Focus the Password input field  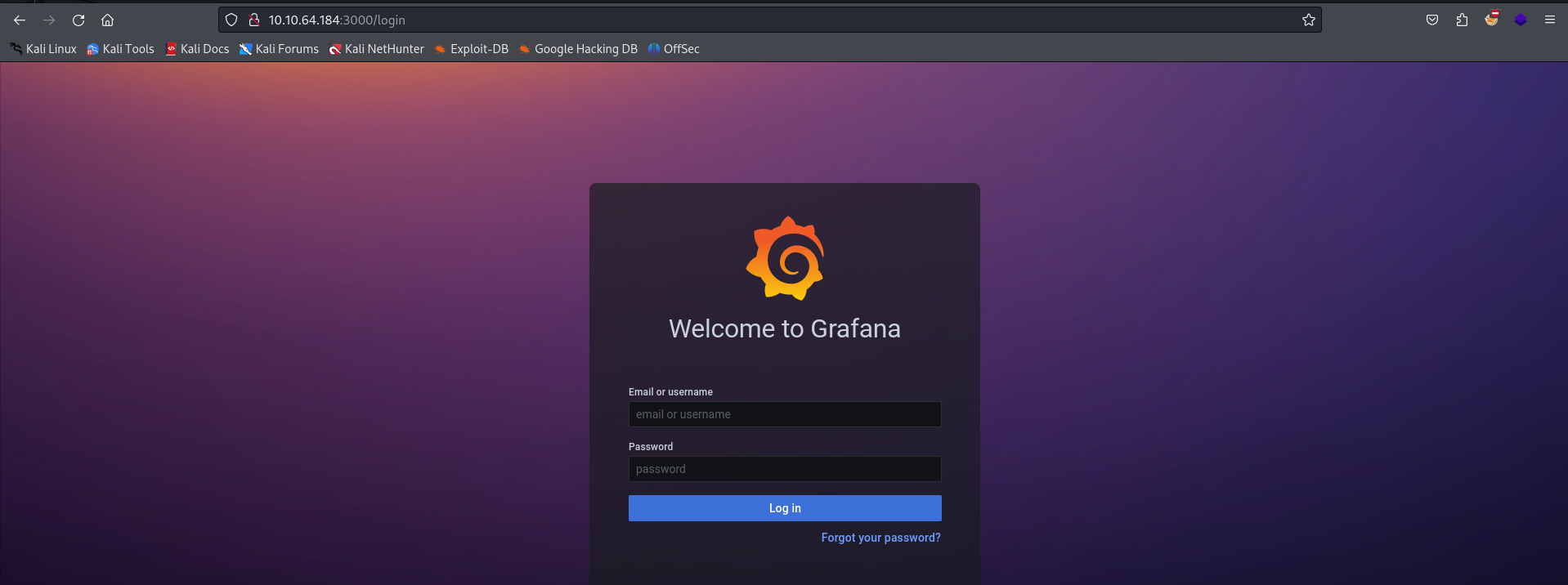click(x=784, y=469)
